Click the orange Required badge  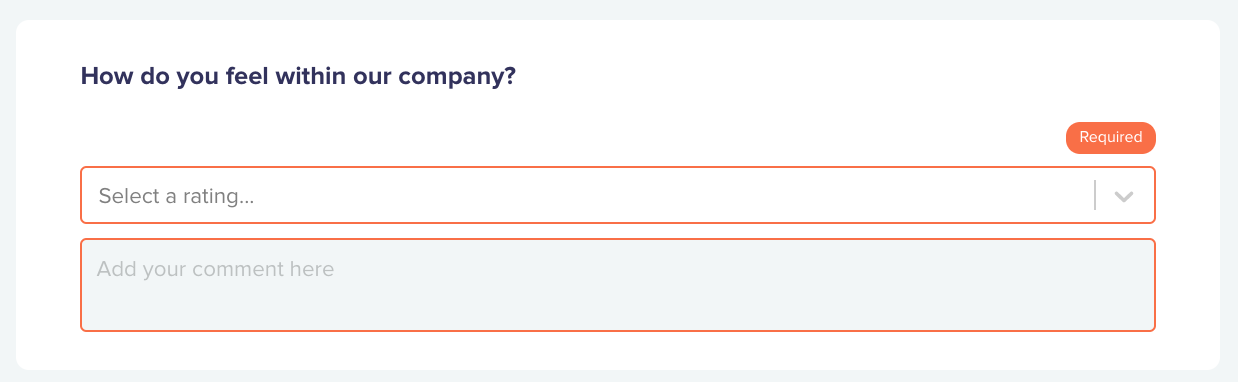tap(1111, 138)
